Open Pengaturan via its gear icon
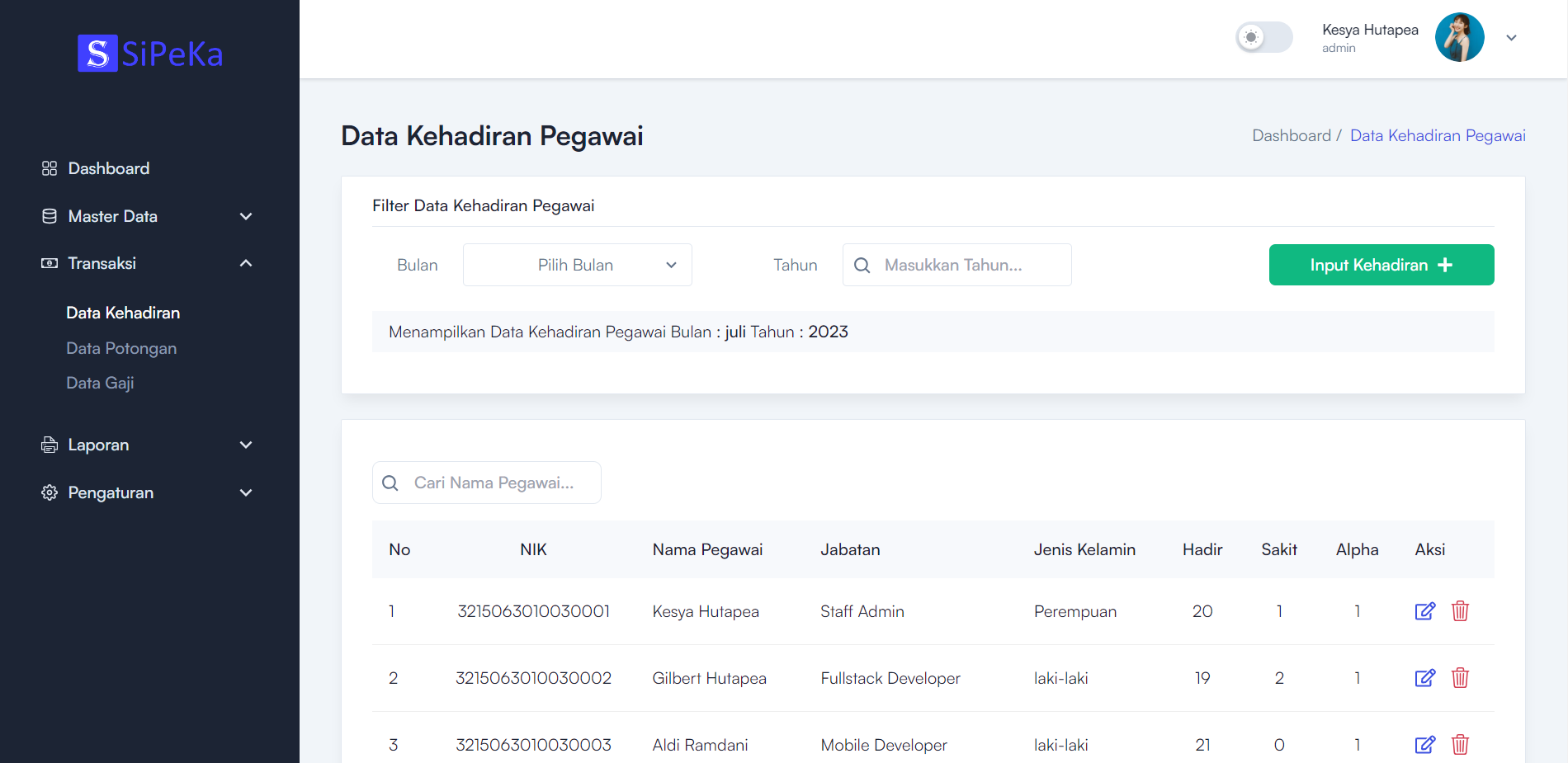1568x763 pixels. pyautogui.click(x=48, y=492)
